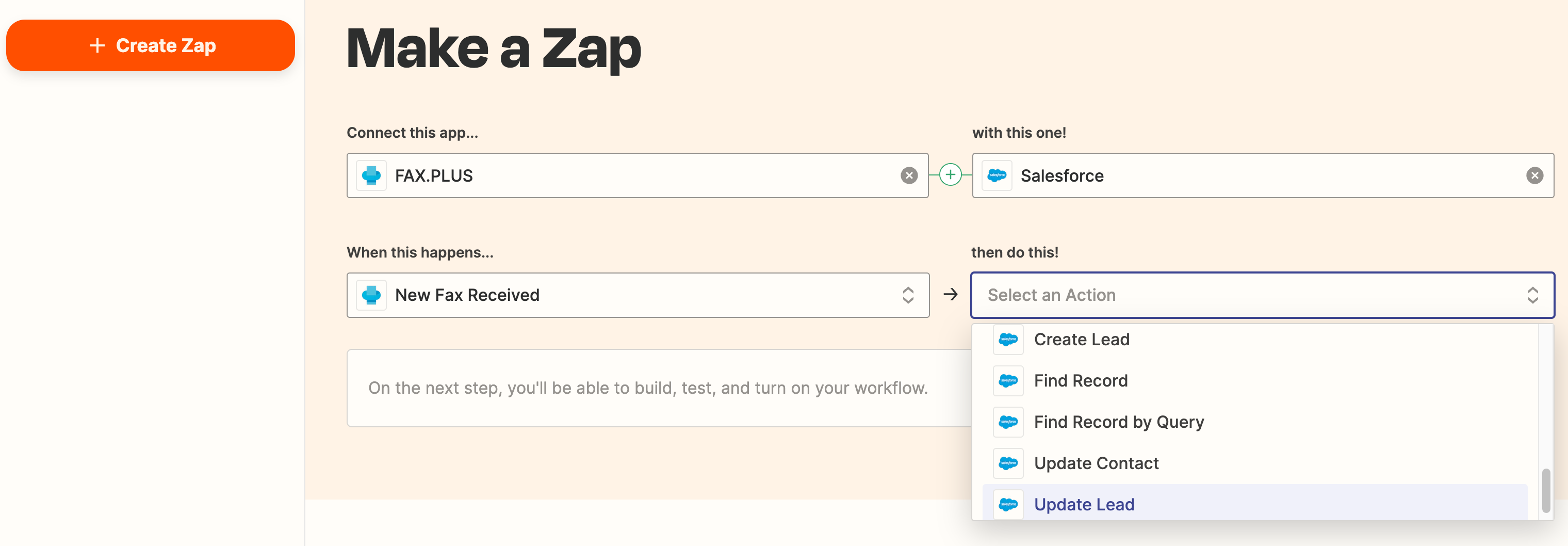
Task: Click the trigger dropdown chevron arrows
Action: [x=908, y=295]
